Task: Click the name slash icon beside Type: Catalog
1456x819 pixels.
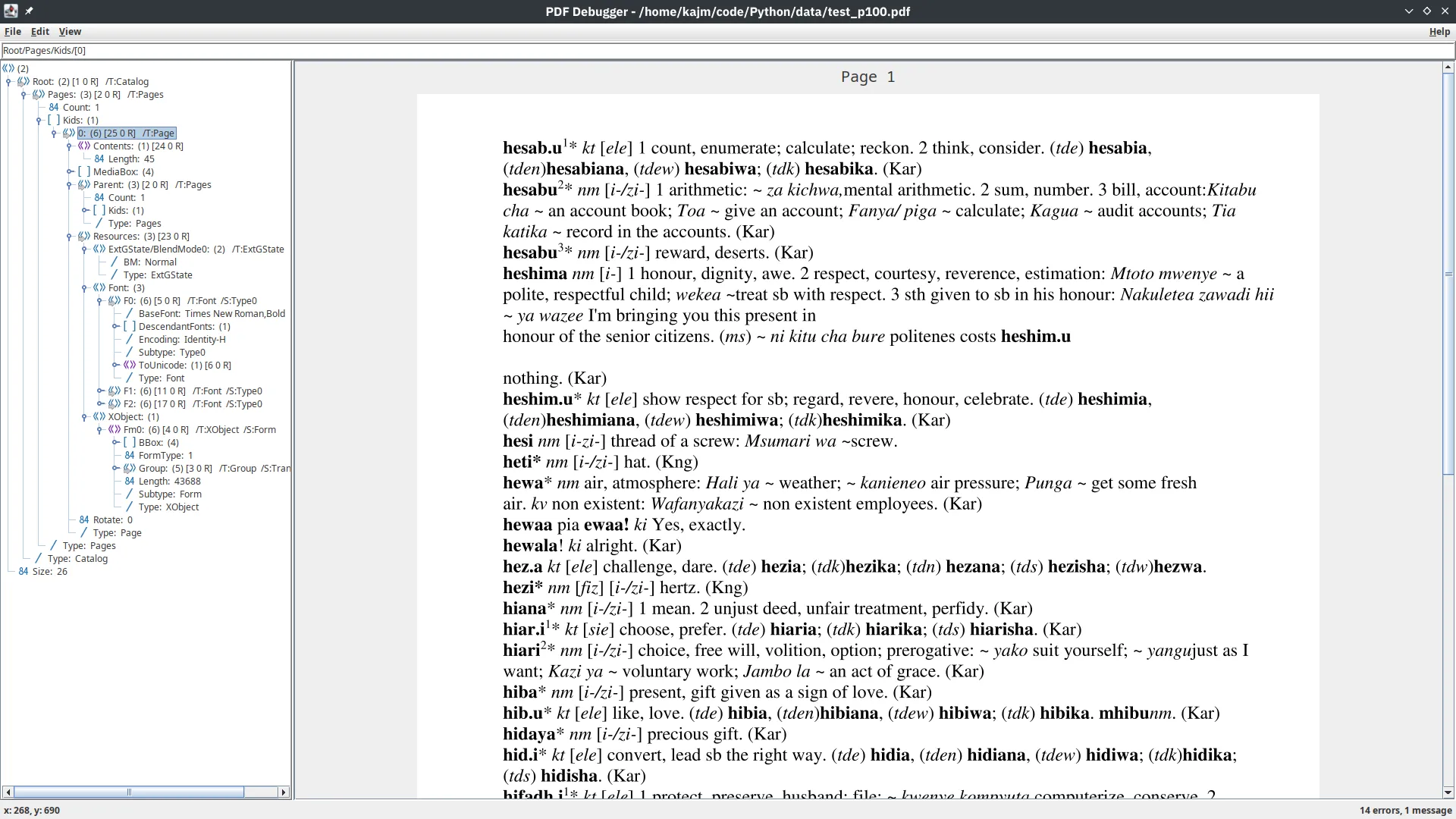Action: (38, 559)
